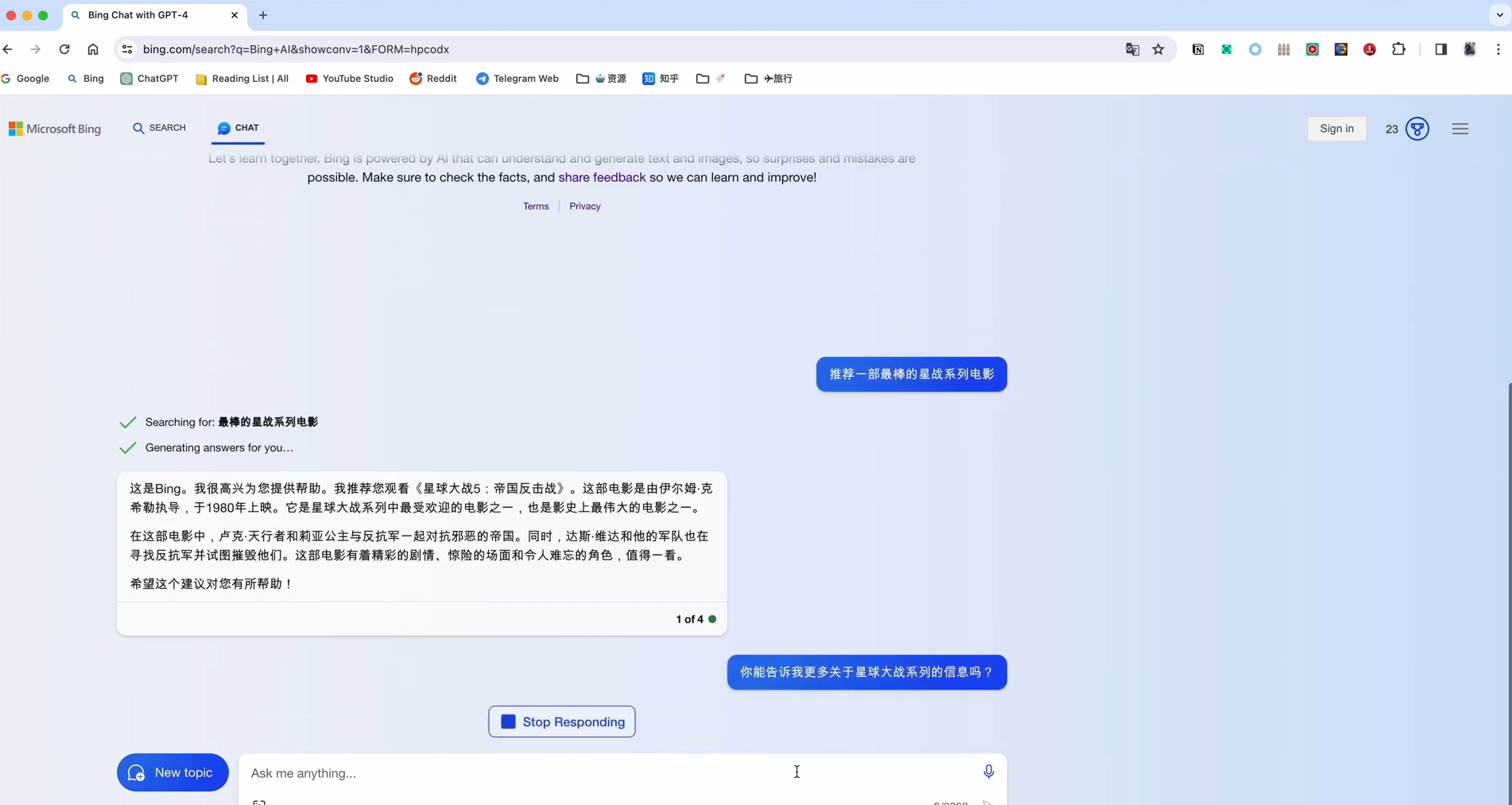Screen dimensions: 1512x805
Task: Expand the rocket bookmark folder
Action: click(711, 79)
